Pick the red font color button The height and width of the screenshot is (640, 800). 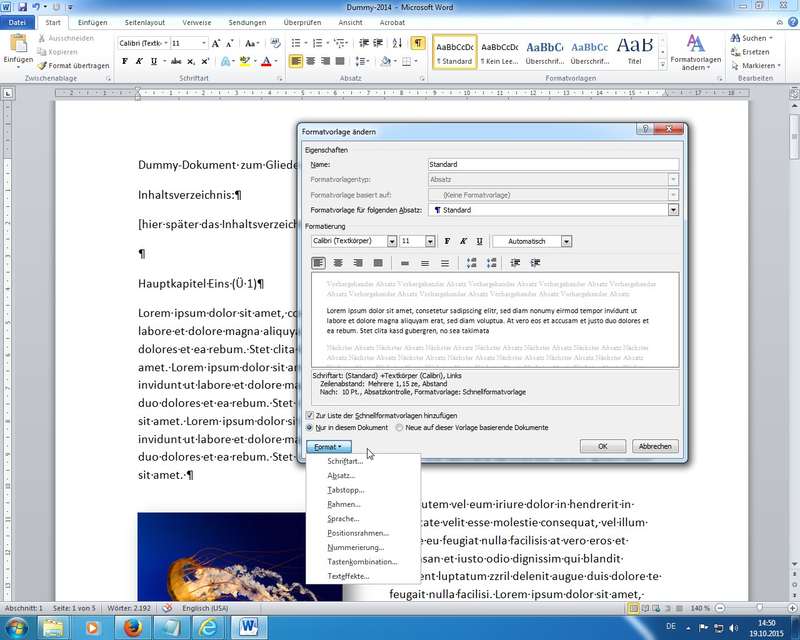pyautogui.click(x=266, y=61)
